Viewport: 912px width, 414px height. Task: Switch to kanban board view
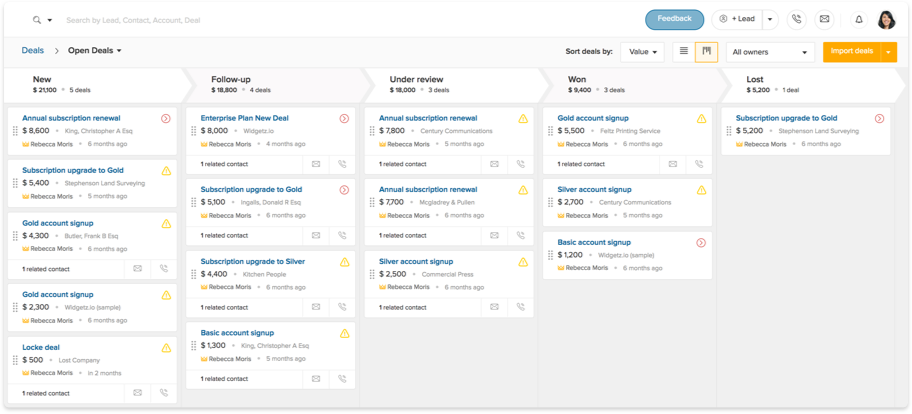pyautogui.click(x=706, y=51)
